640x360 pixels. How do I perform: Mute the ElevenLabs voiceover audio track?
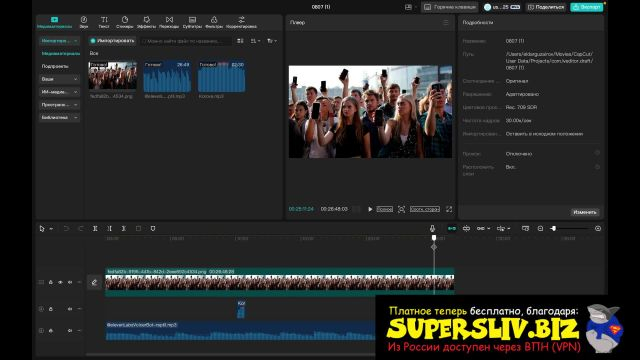(x=70, y=331)
